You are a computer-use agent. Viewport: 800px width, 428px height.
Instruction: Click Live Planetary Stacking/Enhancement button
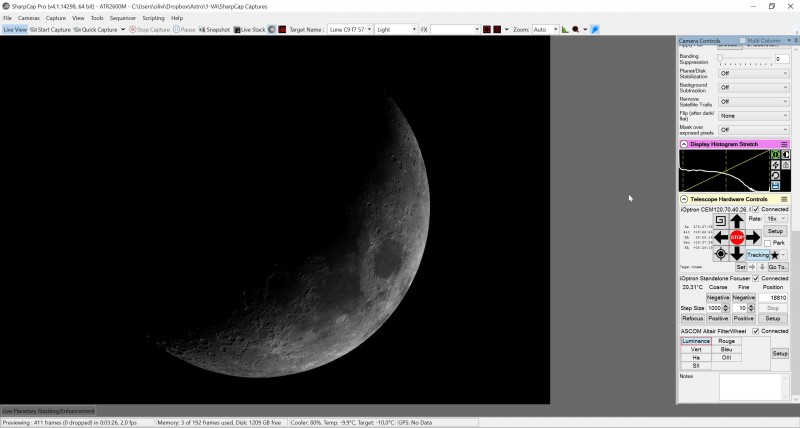(x=48, y=411)
